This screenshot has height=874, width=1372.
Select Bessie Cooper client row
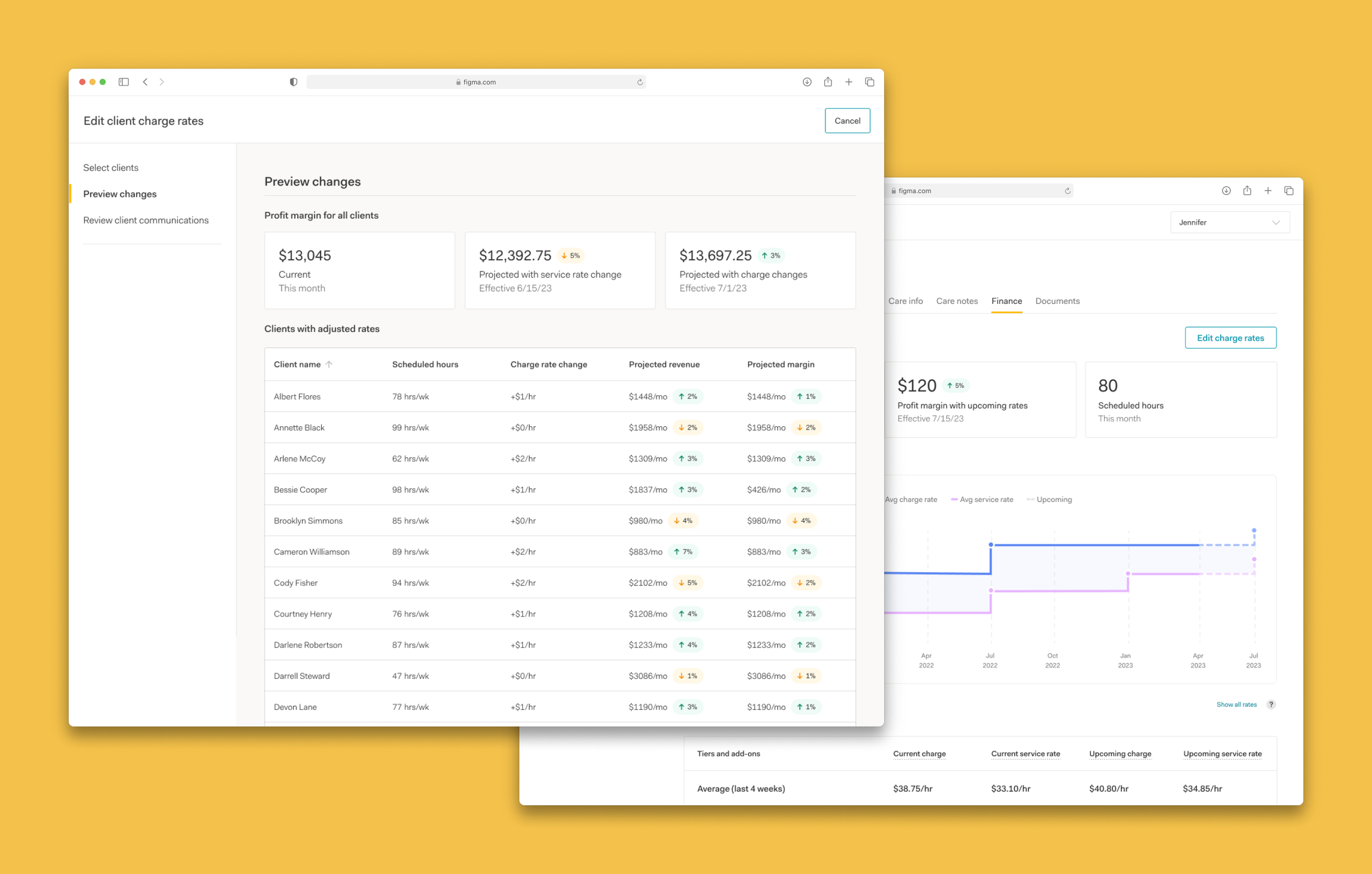click(x=560, y=490)
